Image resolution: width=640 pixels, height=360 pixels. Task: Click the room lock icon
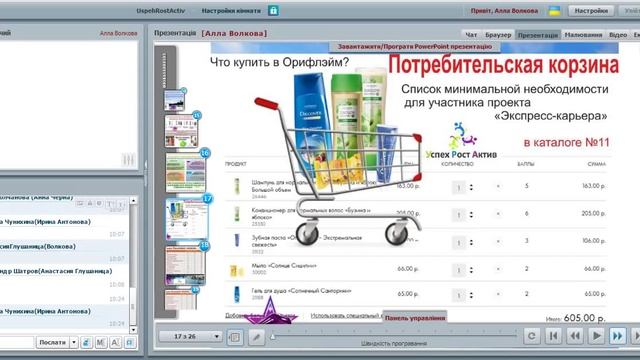pos(273,11)
